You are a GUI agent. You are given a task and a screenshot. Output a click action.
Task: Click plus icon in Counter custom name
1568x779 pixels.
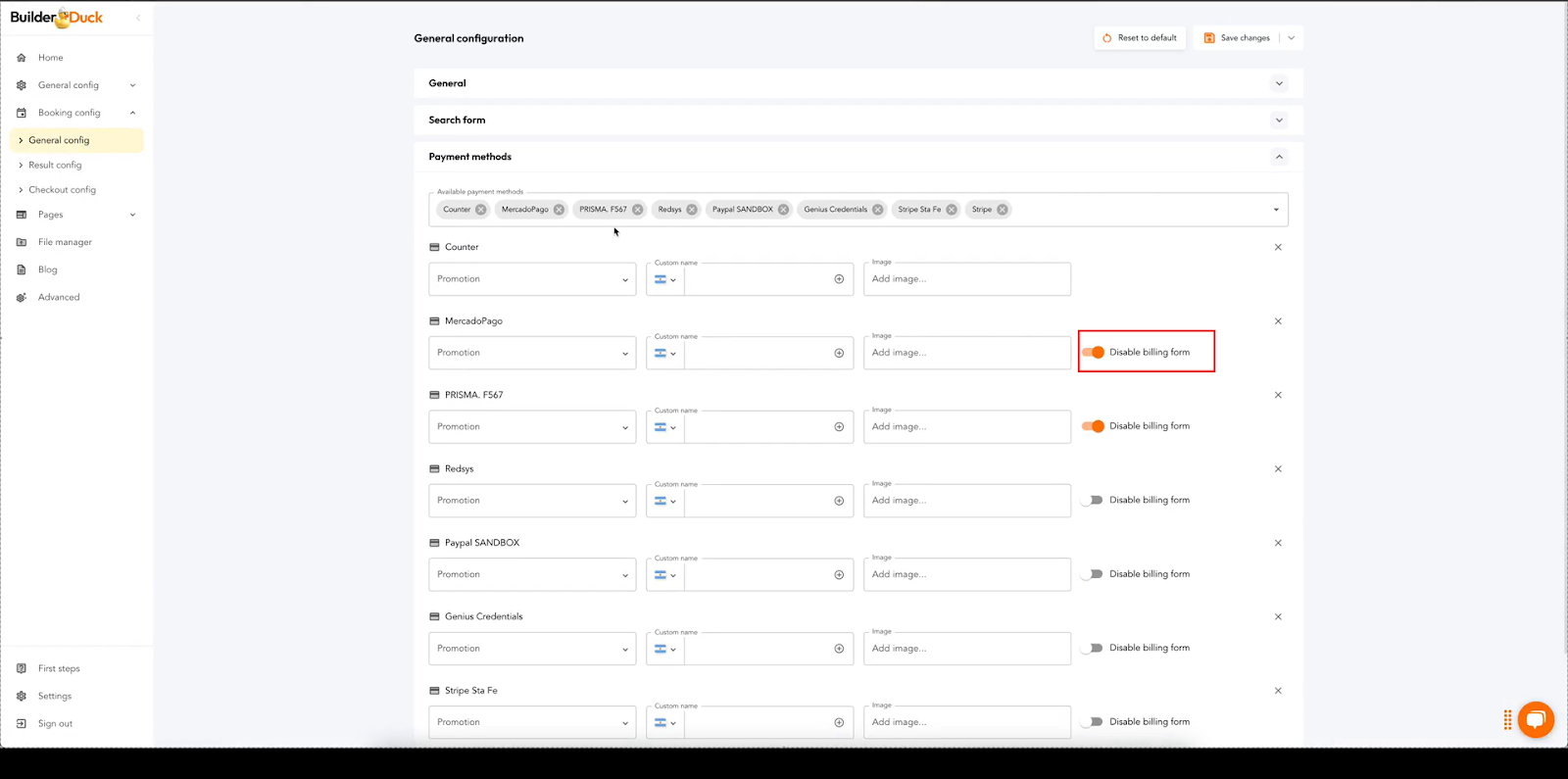tap(839, 279)
